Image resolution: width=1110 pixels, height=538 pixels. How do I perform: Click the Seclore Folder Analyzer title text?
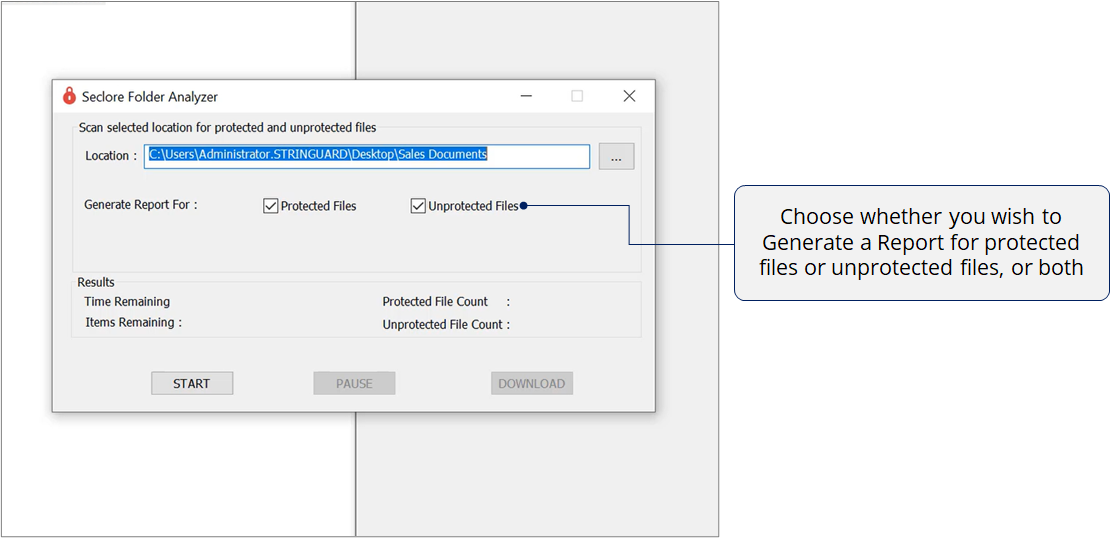click(x=150, y=97)
